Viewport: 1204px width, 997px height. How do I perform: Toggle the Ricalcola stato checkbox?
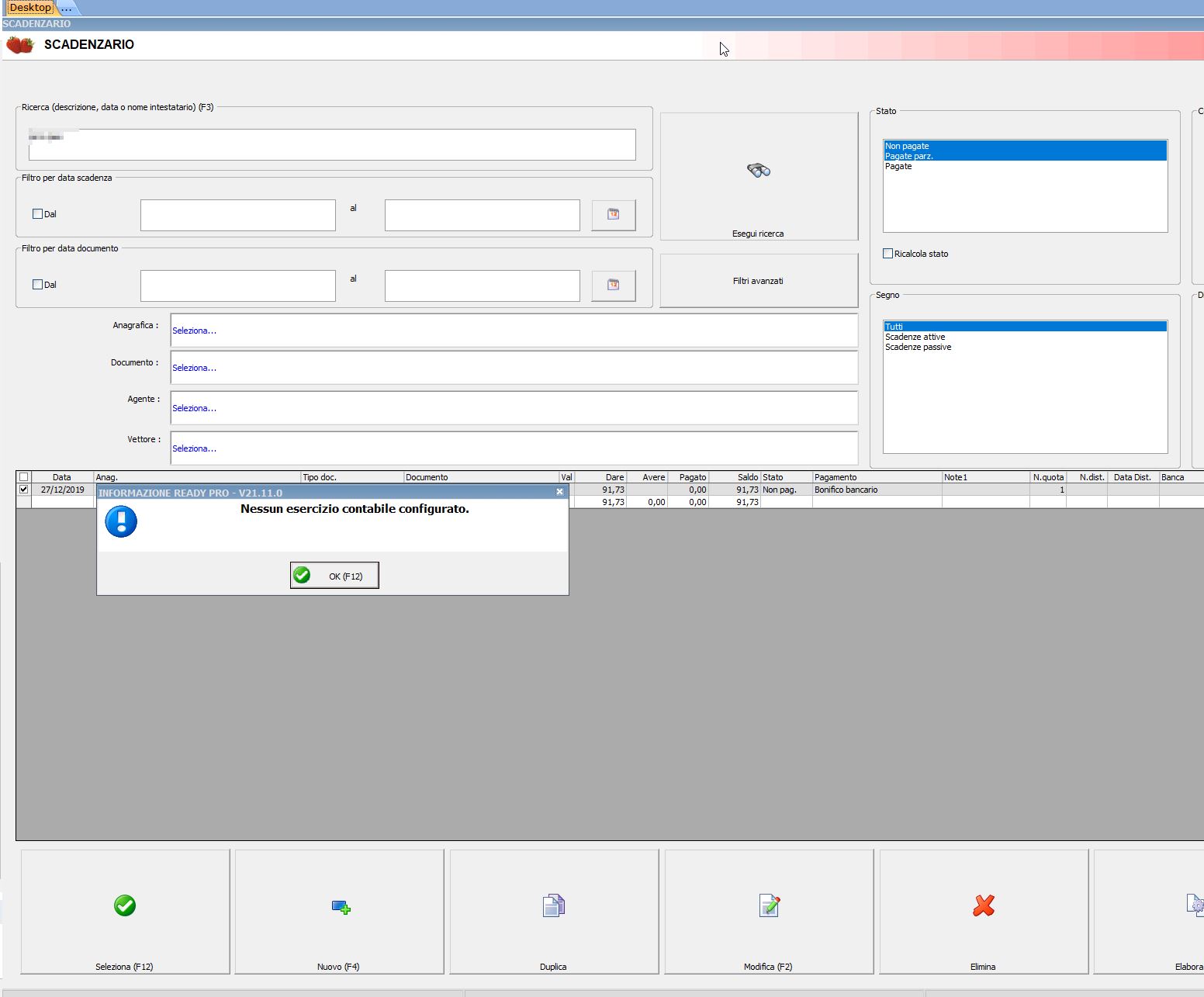(x=887, y=254)
